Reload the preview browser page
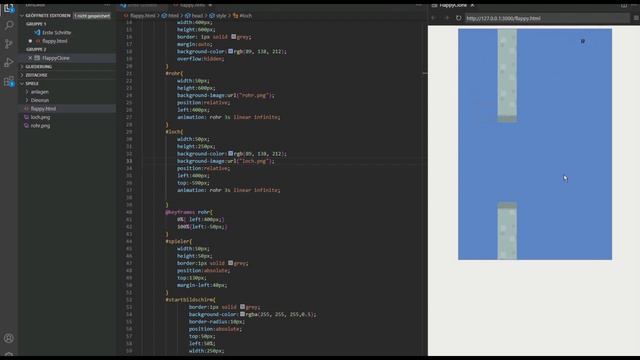Viewport: 640px width, 360px height. click(x=458, y=18)
